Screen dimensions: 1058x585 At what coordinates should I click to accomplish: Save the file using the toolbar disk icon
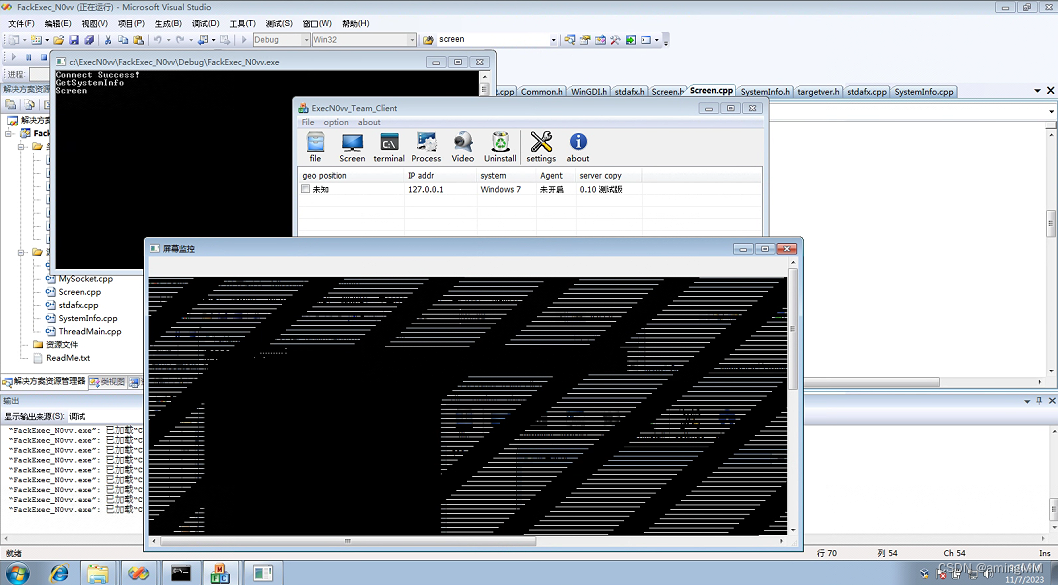tap(74, 40)
